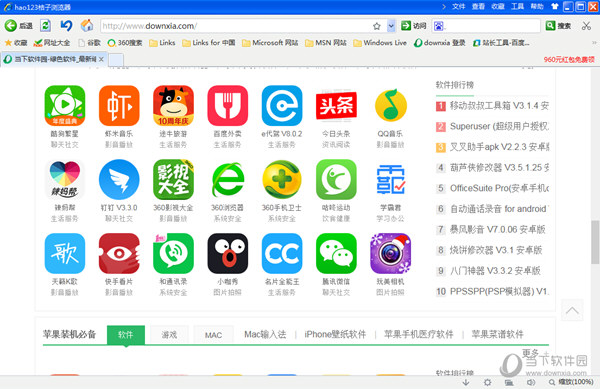This screenshot has width=600, height=389.
Task: Open the 收藏 favorites star in bookmarks bar
Action: pyautogui.click(x=16, y=43)
